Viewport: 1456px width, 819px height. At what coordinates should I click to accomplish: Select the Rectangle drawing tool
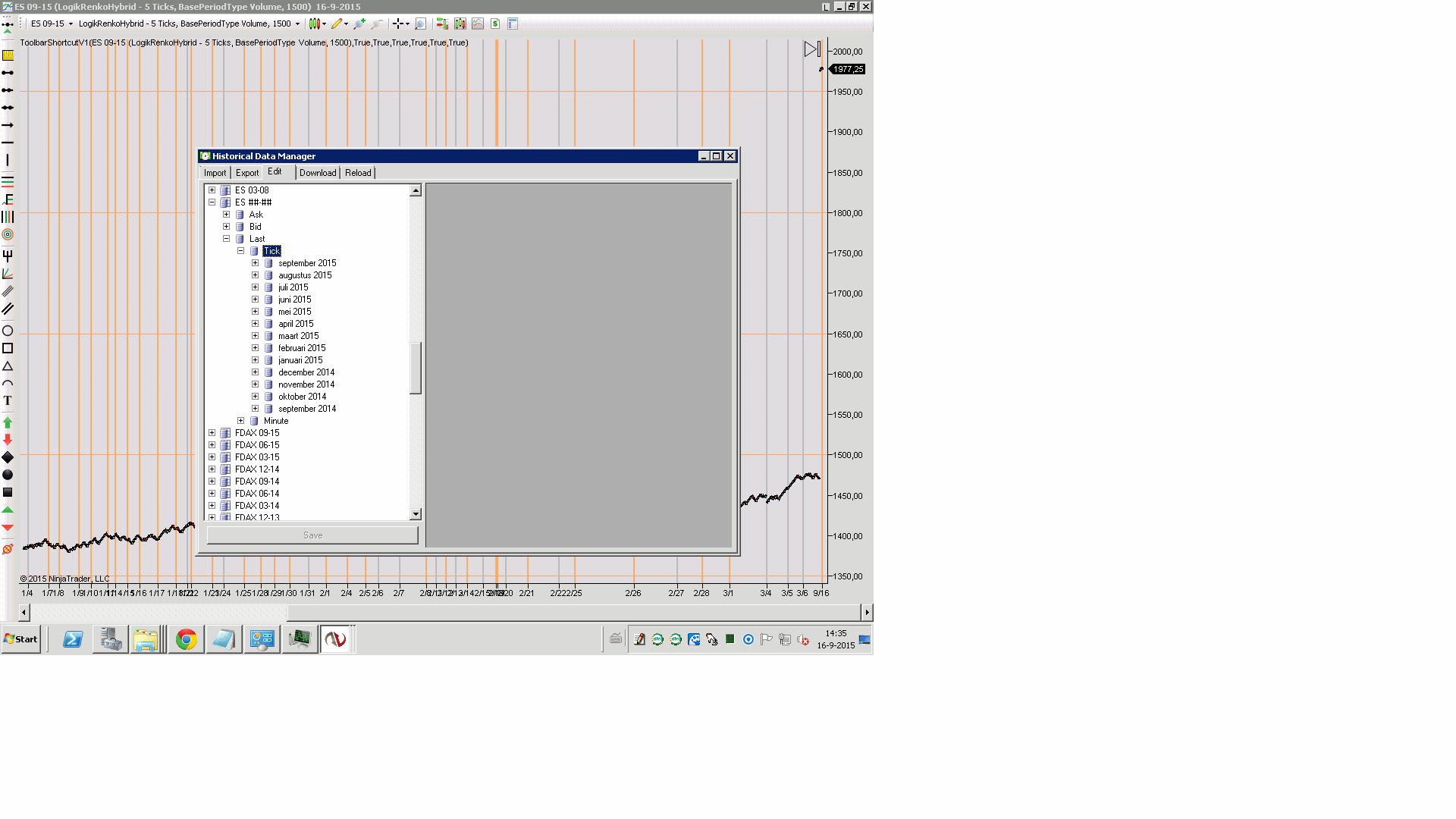click(x=8, y=348)
